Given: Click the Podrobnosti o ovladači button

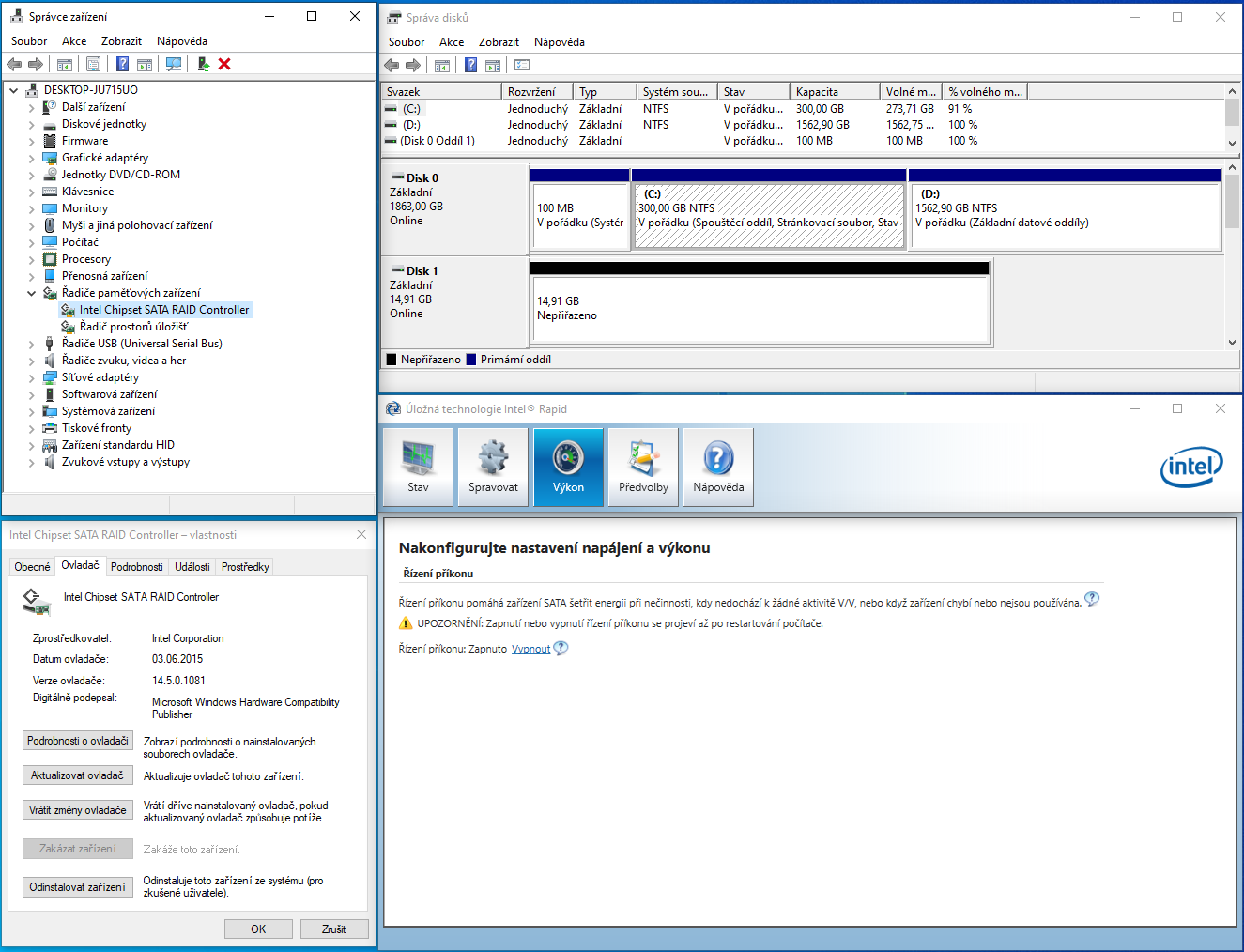Looking at the screenshot, I should pos(77,741).
